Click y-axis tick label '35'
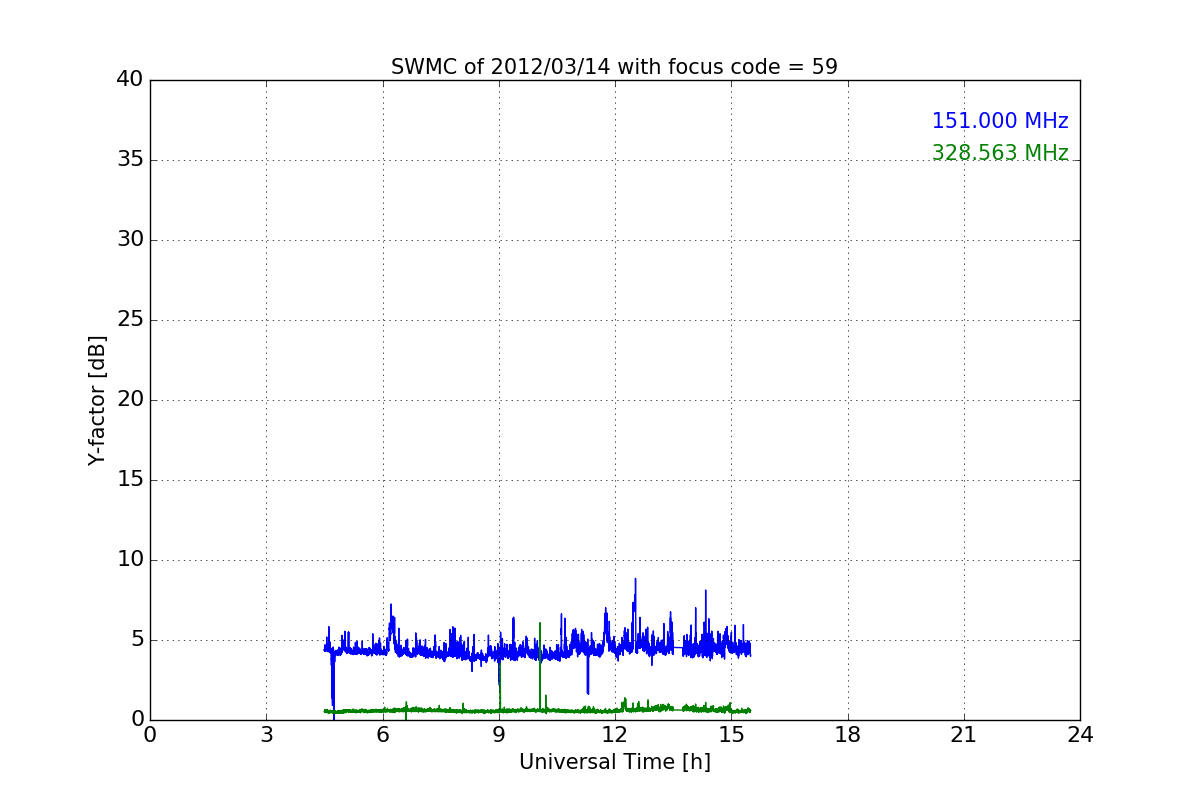Screen dimensions: 1200x800 coord(130,160)
